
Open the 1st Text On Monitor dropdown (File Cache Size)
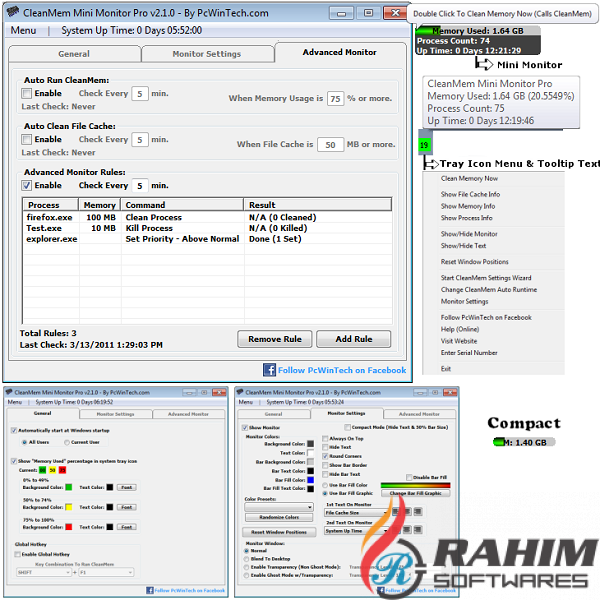click(357, 512)
